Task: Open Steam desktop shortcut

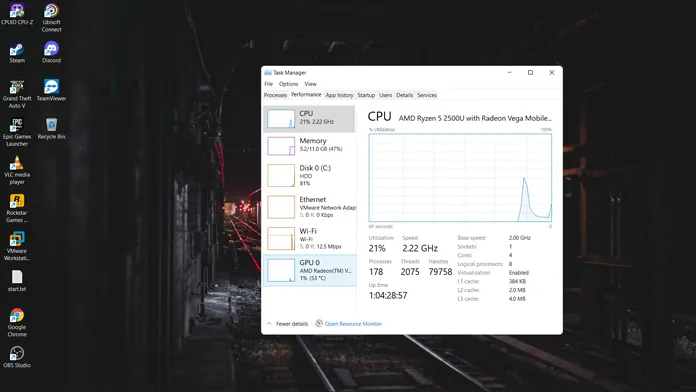Action: click(x=17, y=53)
